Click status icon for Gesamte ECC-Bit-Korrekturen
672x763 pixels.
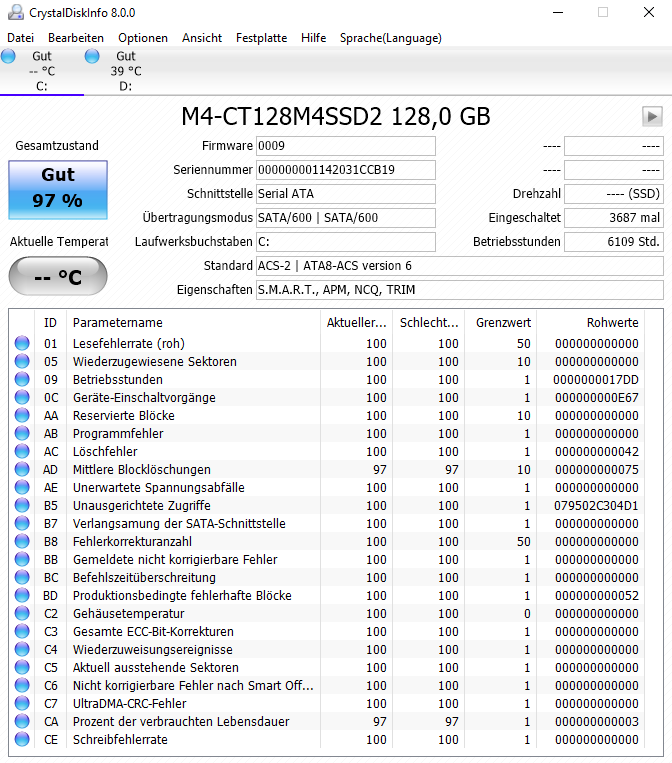(22, 631)
